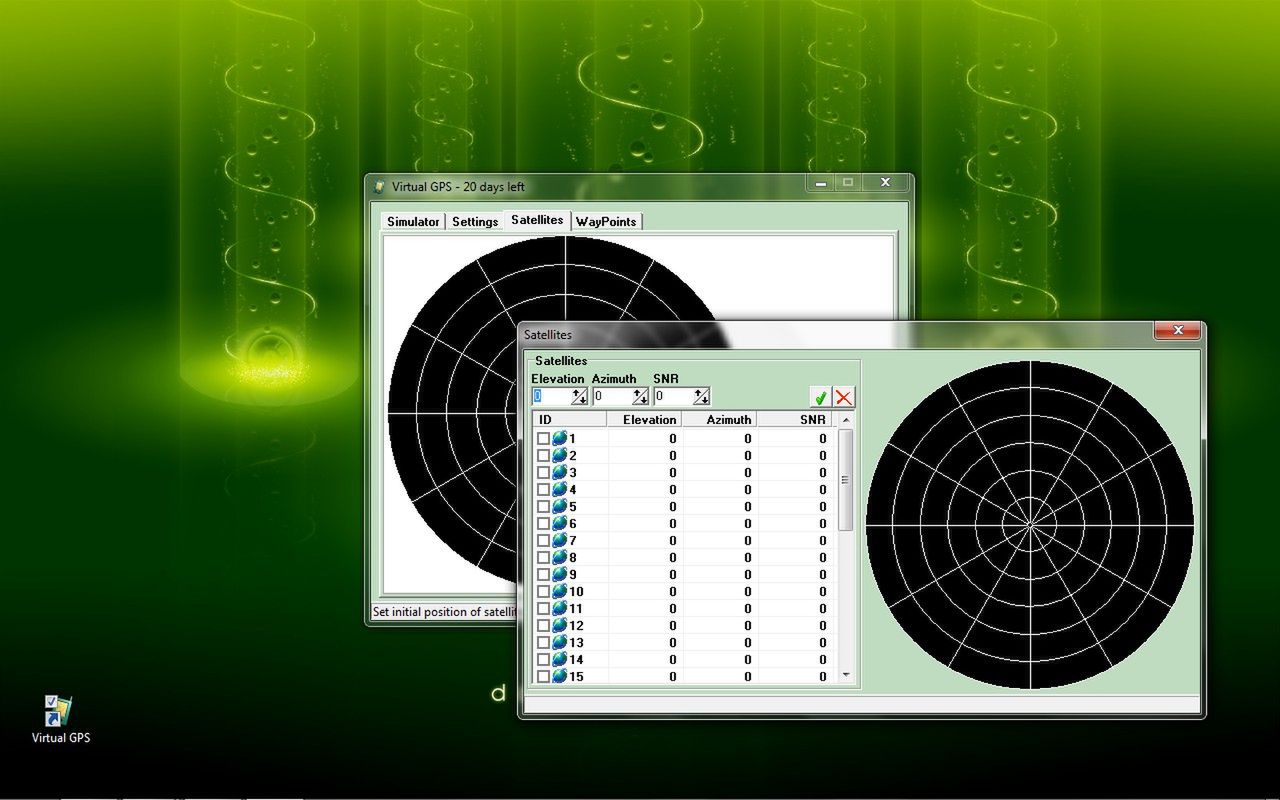Image resolution: width=1280 pixels, height=800 pixels.
Task: Click the globe icon for satellite 9
Action: pos(560,574)
